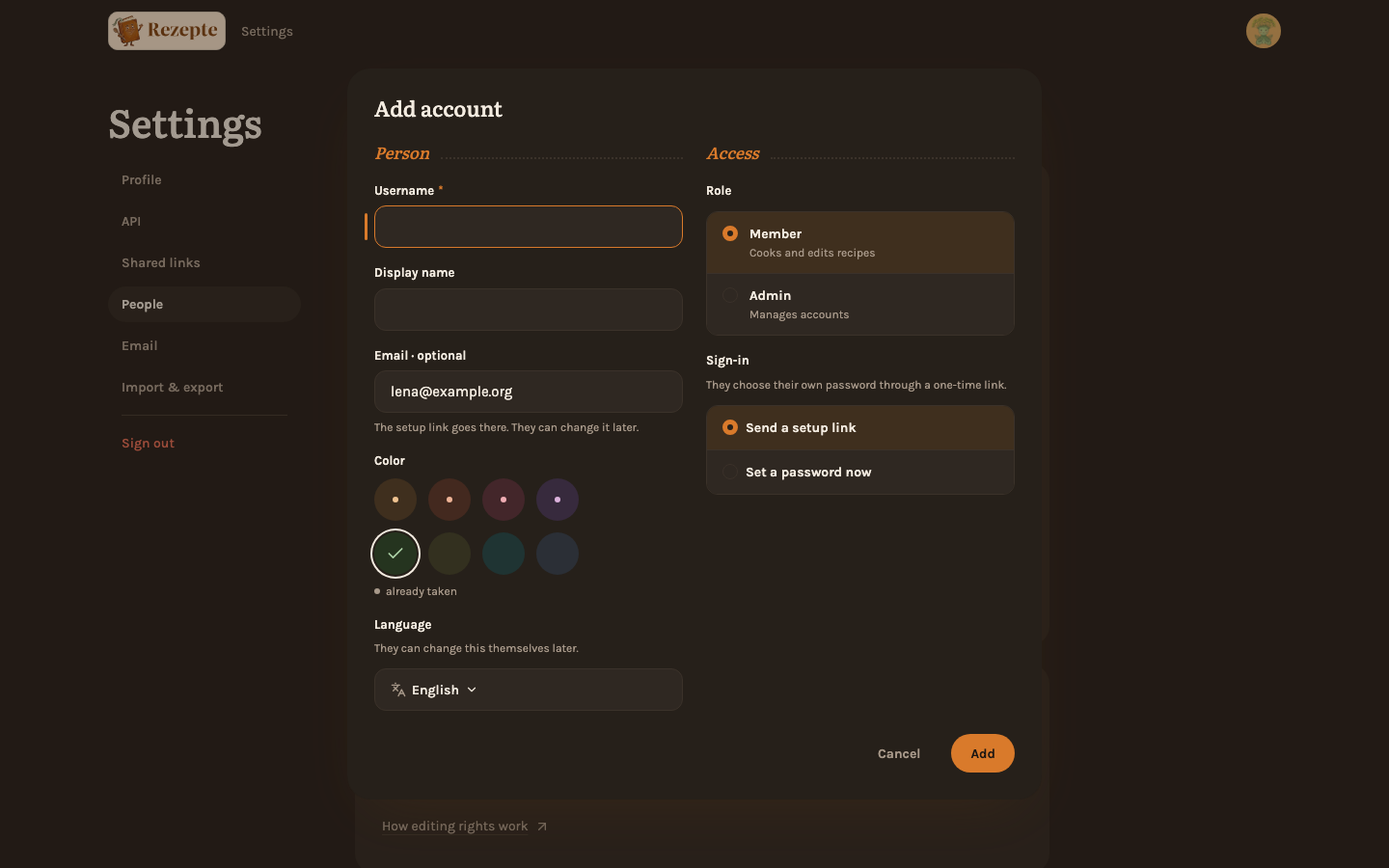Image resolution: width=1389 pixels, height=868 pixels.
Task: Open the English language dropdown
Action: pos(529,690)
